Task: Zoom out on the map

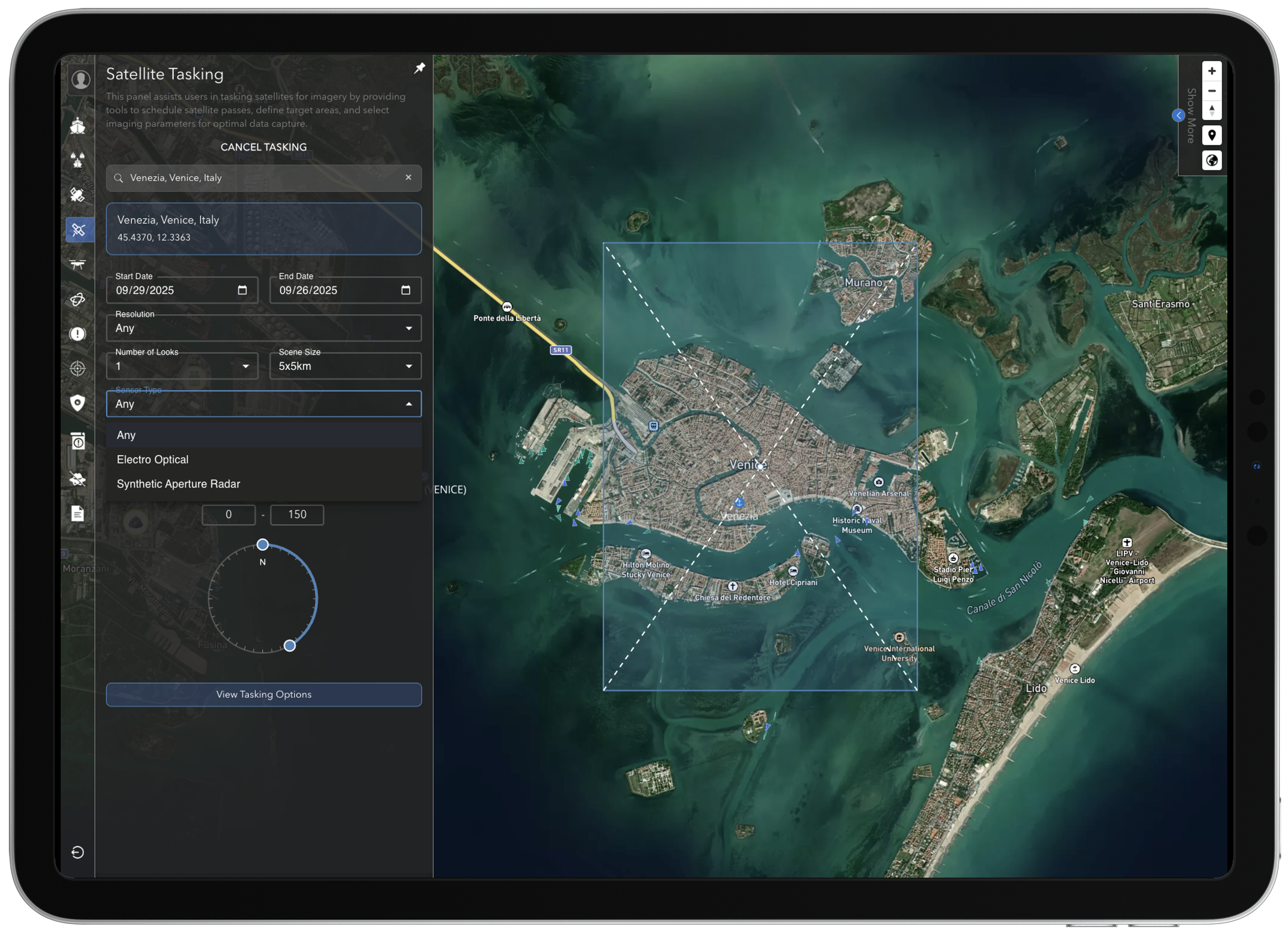Action: 1212,91
